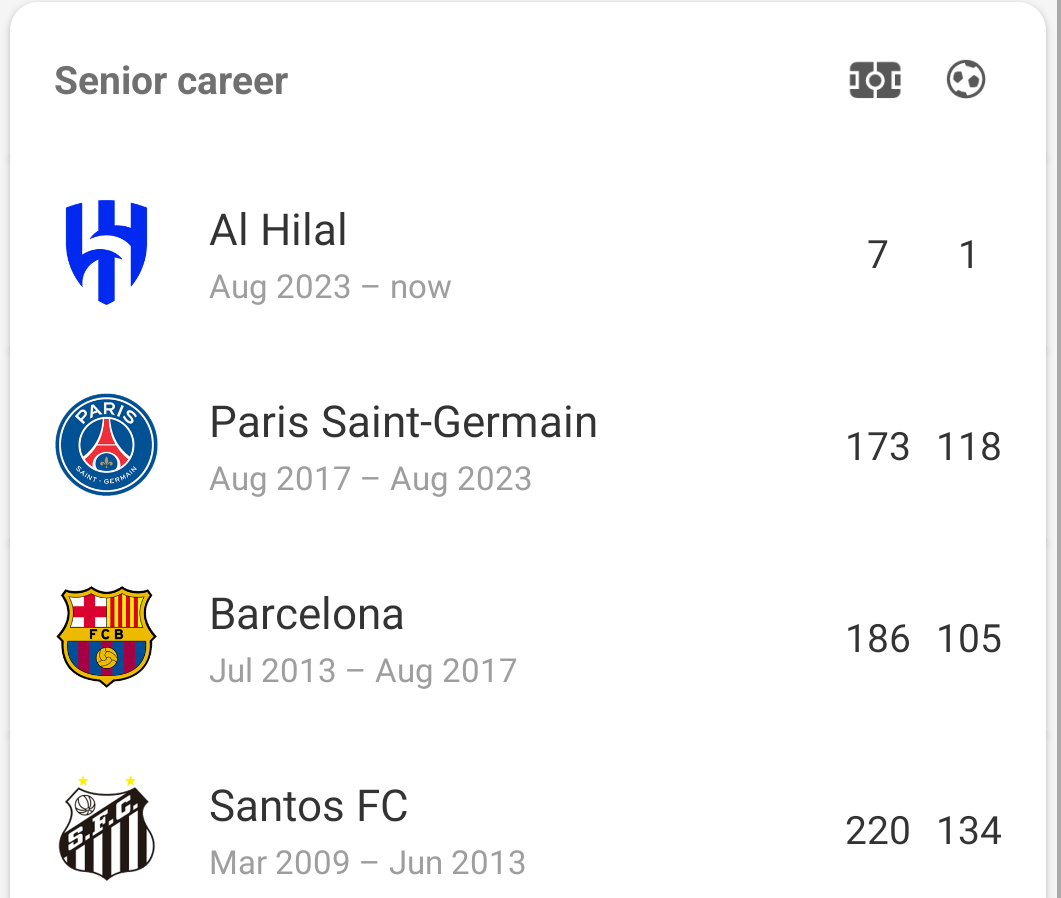The width and height of the screenshot is (1061, 898).
Task: Click the 186 appearances value for Barcelona
Action: point(878,639)
